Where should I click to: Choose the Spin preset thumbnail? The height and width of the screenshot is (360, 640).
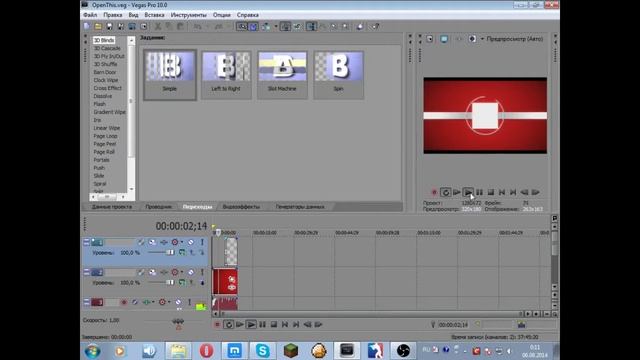tap(338, 74)
